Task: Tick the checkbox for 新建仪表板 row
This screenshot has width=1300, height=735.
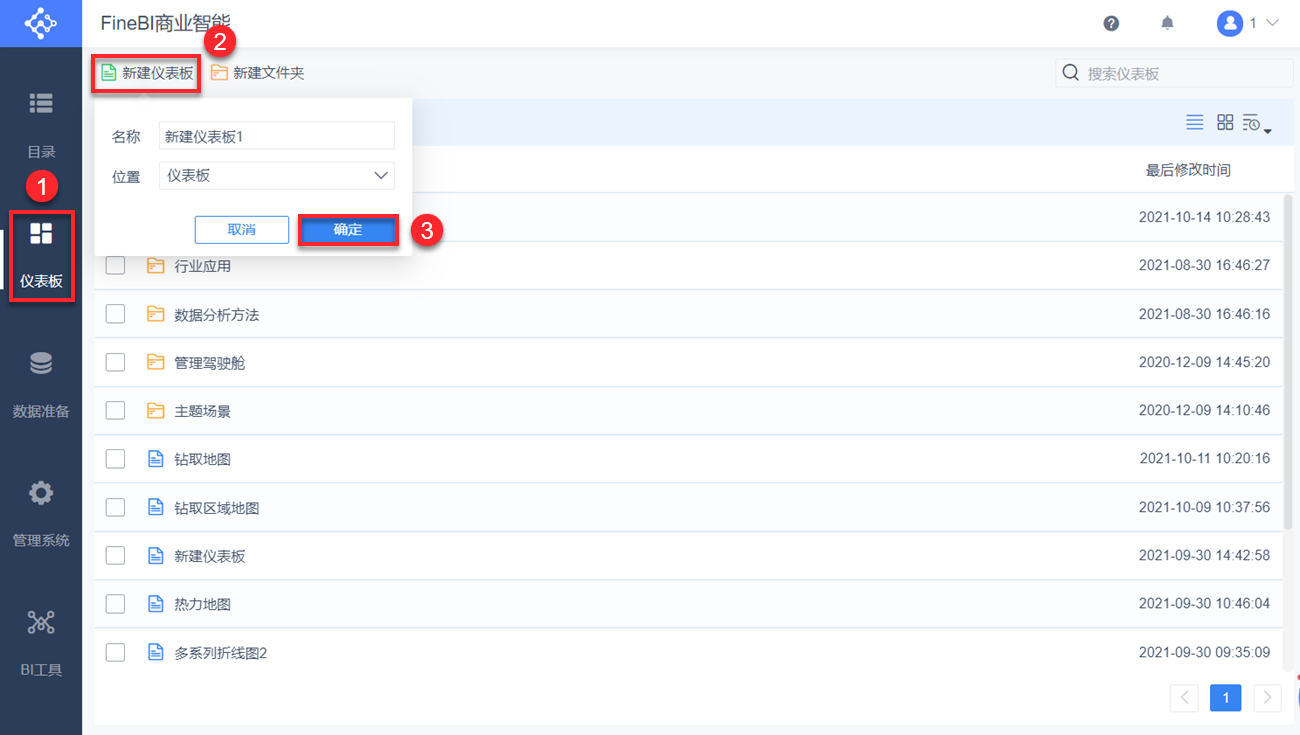Action: click(x=115, y=555)
